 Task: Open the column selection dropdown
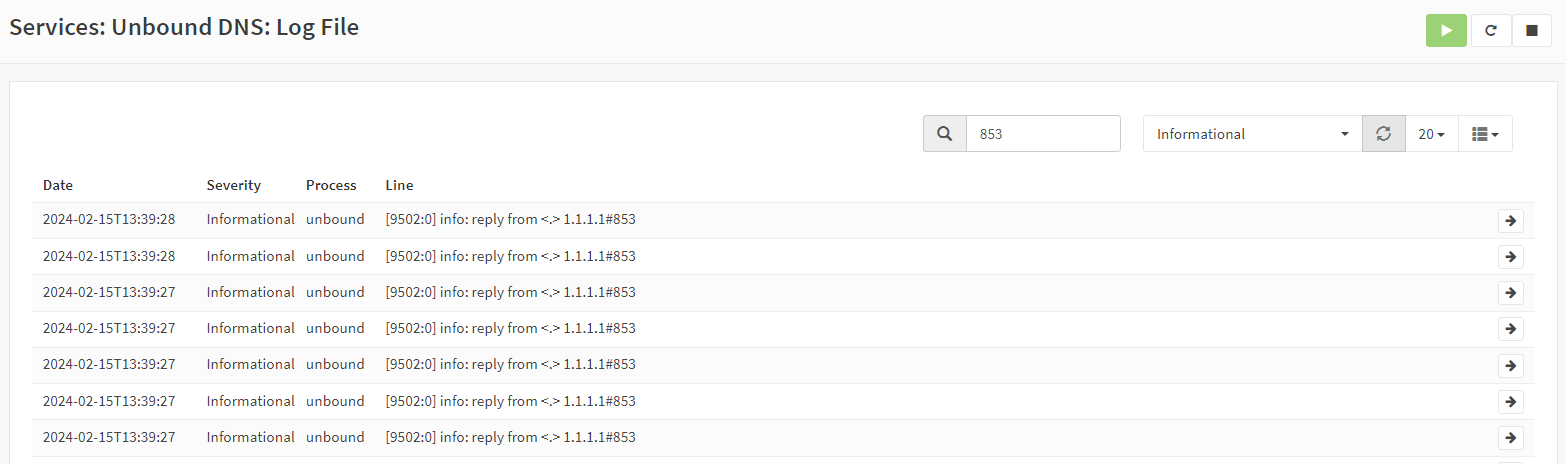[1485, 134]
